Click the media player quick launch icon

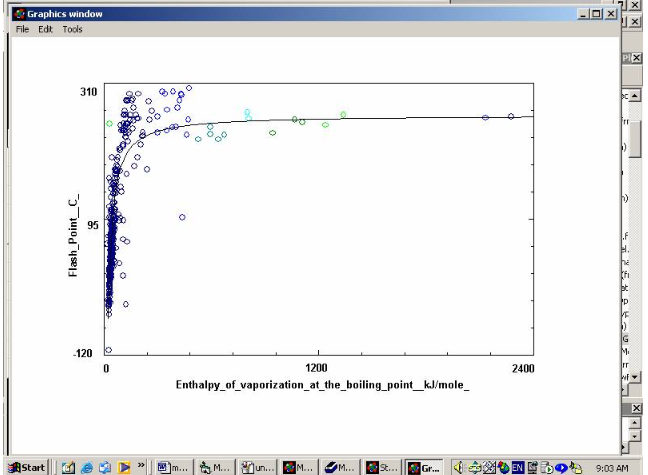click(125, 467)
